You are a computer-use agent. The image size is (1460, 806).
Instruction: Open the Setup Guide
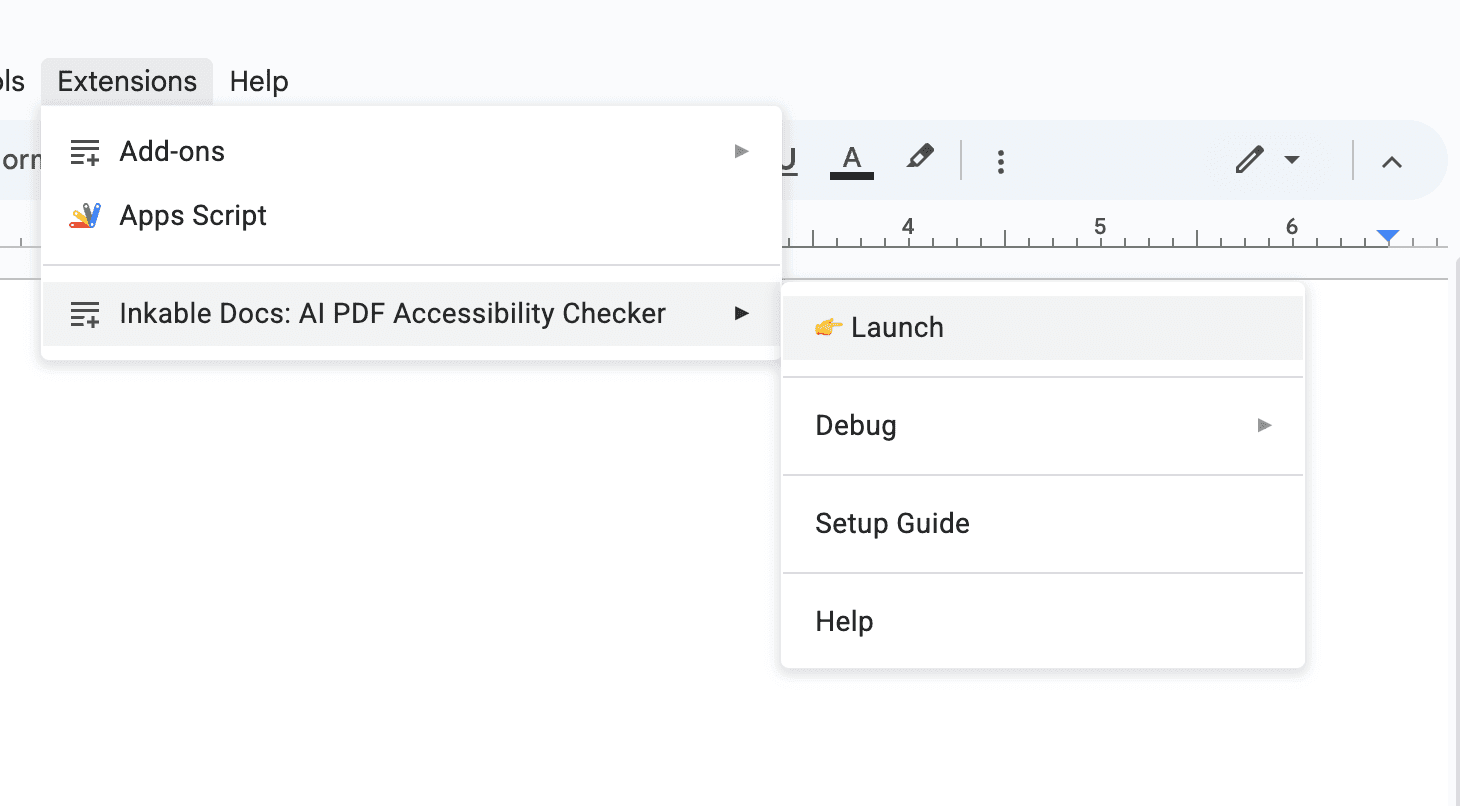[892, 523]
